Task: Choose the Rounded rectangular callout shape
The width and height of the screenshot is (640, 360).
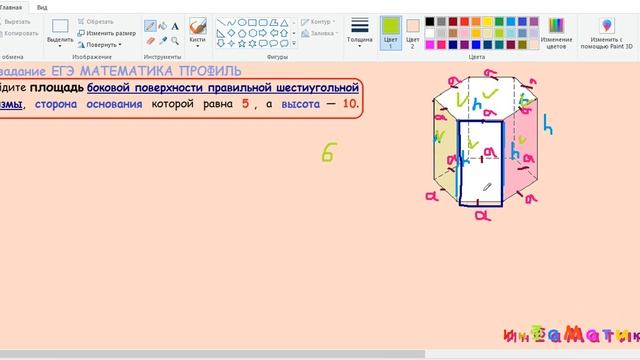Action: click(x=263, y=43)
